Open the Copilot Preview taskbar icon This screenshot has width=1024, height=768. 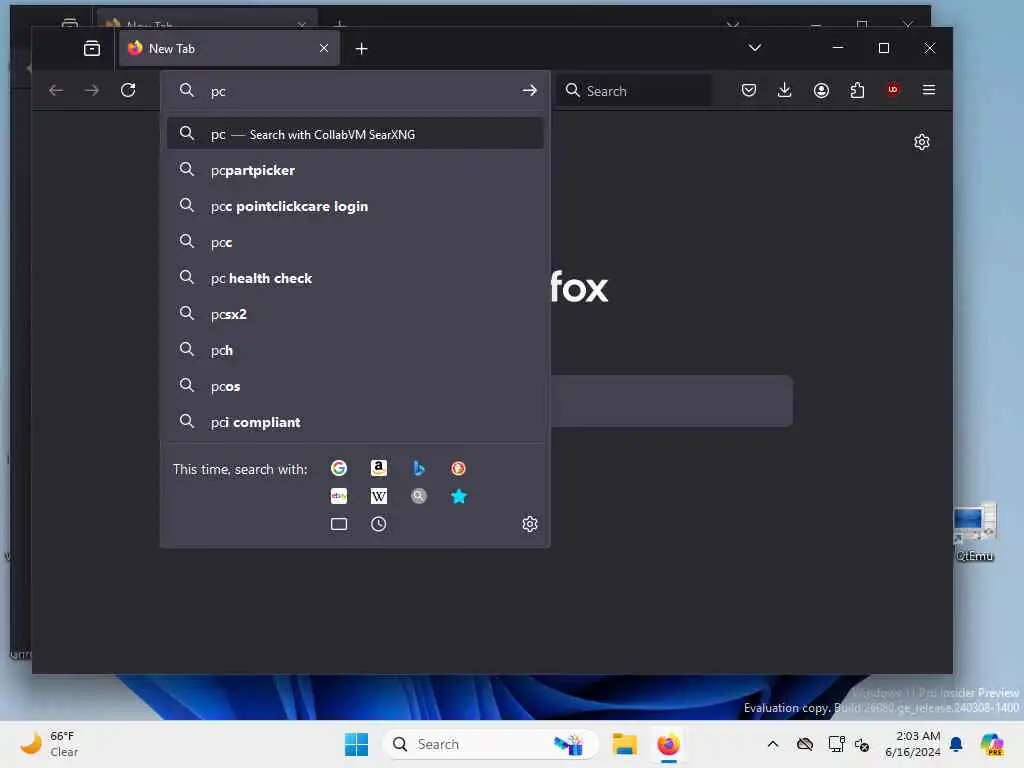click(x=991, y=744)
